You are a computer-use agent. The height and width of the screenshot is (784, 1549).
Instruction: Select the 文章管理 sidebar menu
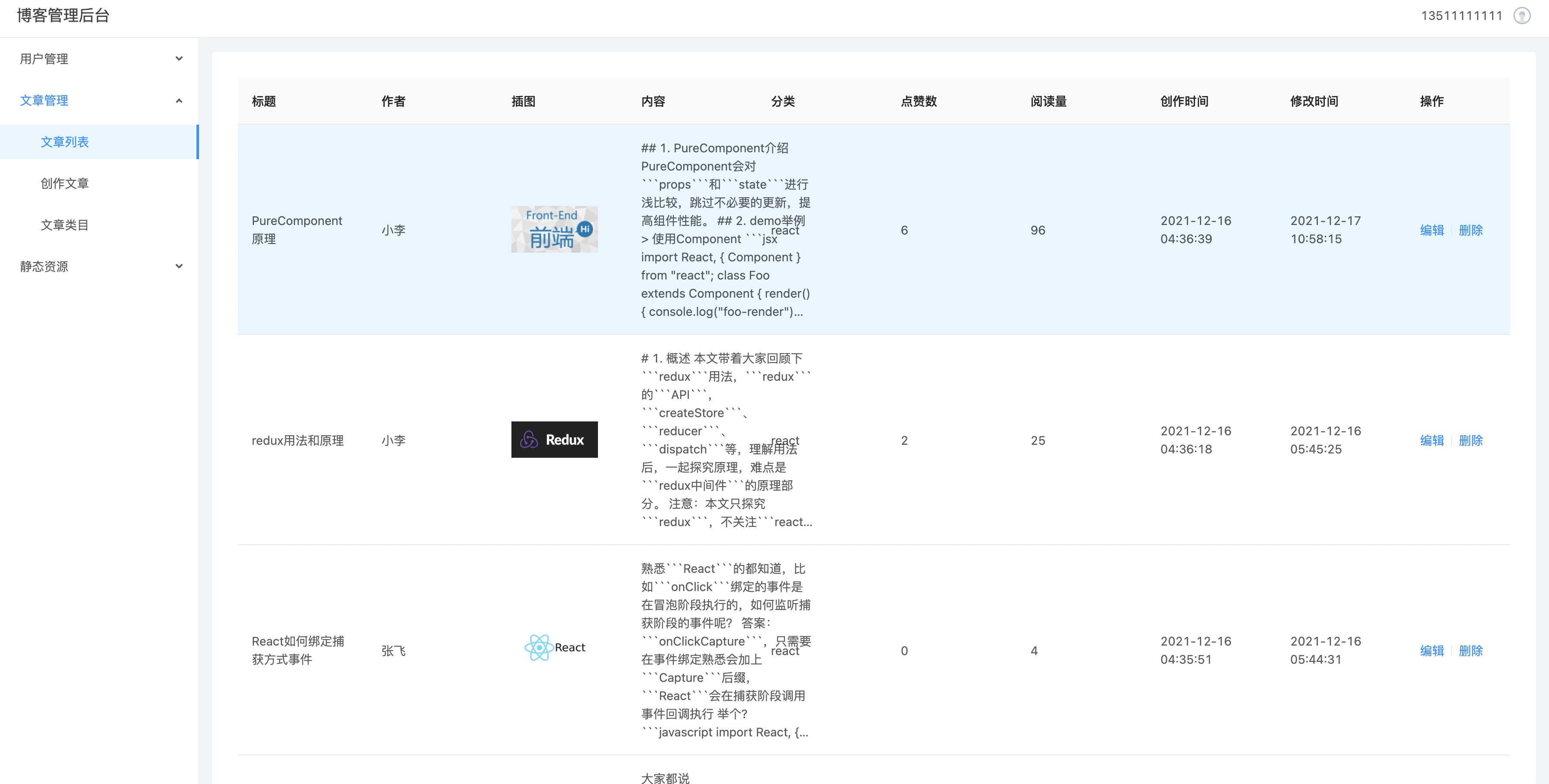click(x=99, y=100)
